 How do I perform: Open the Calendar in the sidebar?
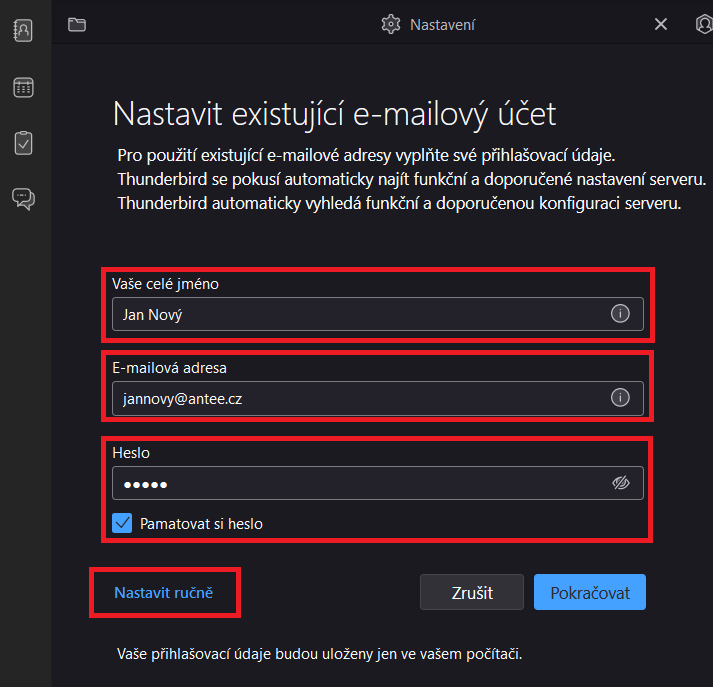tap(23, 88)
